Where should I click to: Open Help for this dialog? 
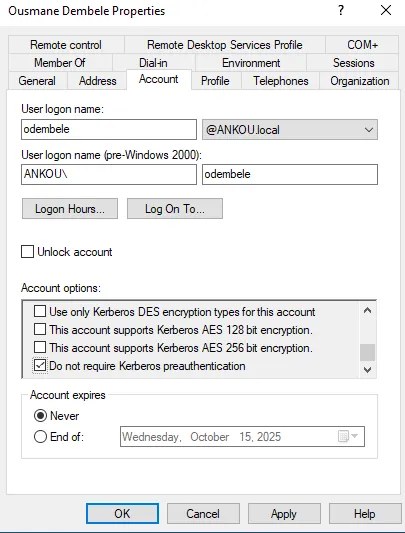point(365,514)
